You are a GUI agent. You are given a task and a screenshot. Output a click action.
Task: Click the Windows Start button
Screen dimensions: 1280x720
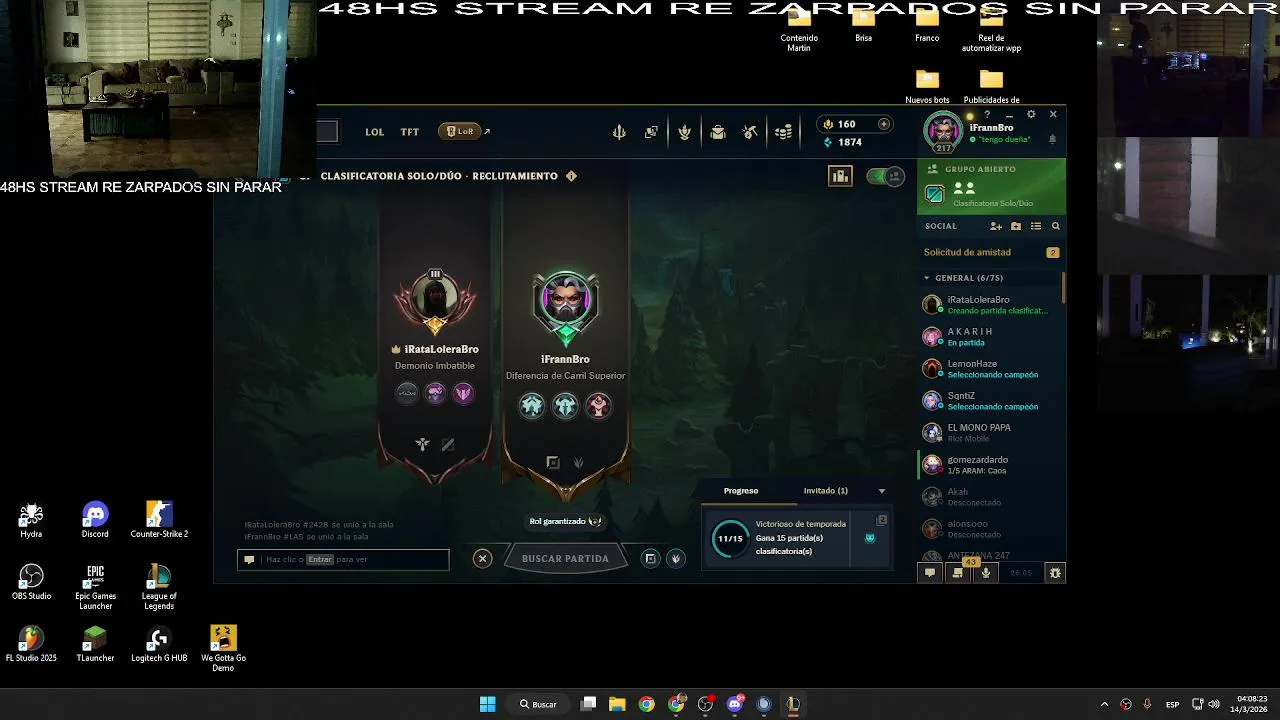(487, 704)
